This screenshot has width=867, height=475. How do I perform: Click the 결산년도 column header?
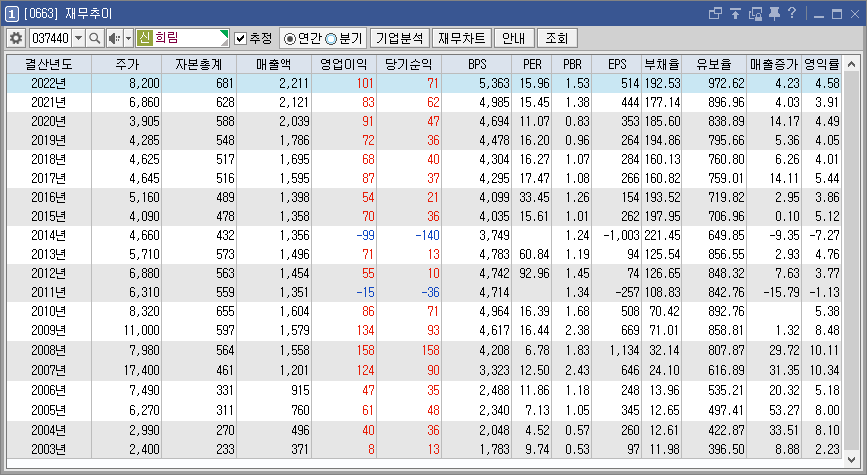click(49, 64)
